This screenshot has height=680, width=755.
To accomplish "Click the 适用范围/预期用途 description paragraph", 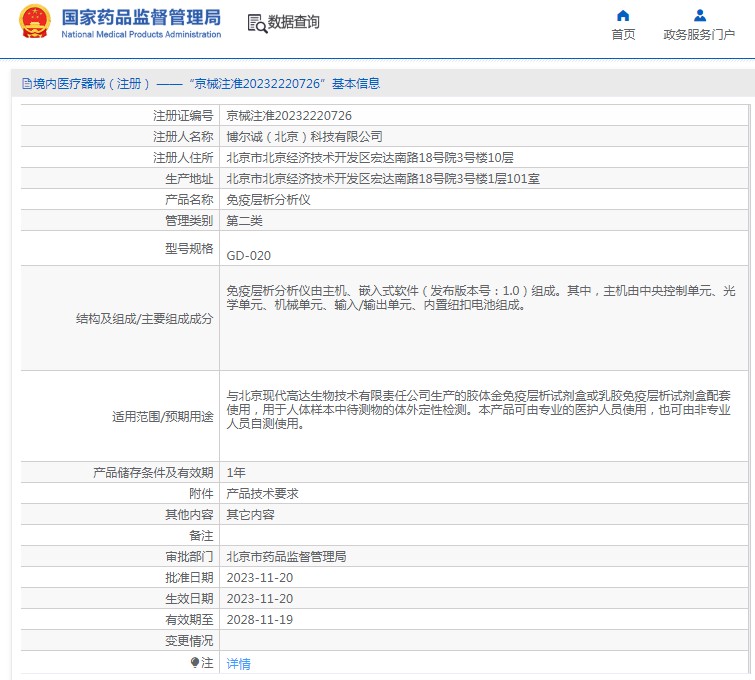I will 479,409.
